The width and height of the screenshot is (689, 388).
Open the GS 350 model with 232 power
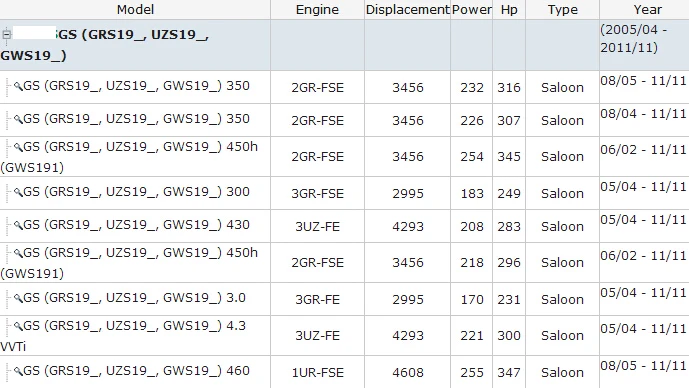click(136, 85)
